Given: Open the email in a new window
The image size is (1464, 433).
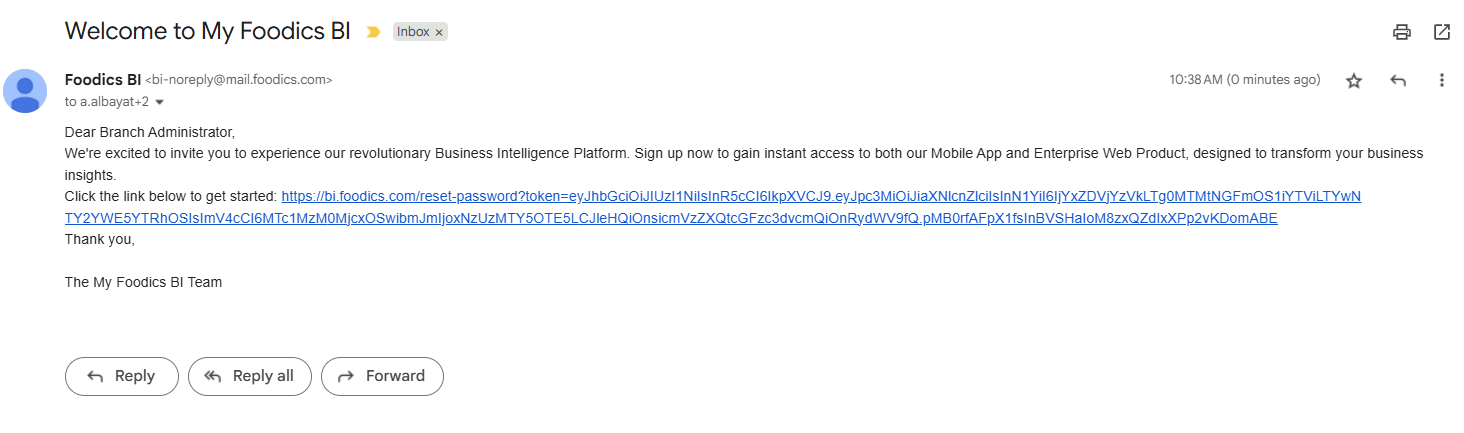Looking at the screenshot, I should (x=1442, y=32).
